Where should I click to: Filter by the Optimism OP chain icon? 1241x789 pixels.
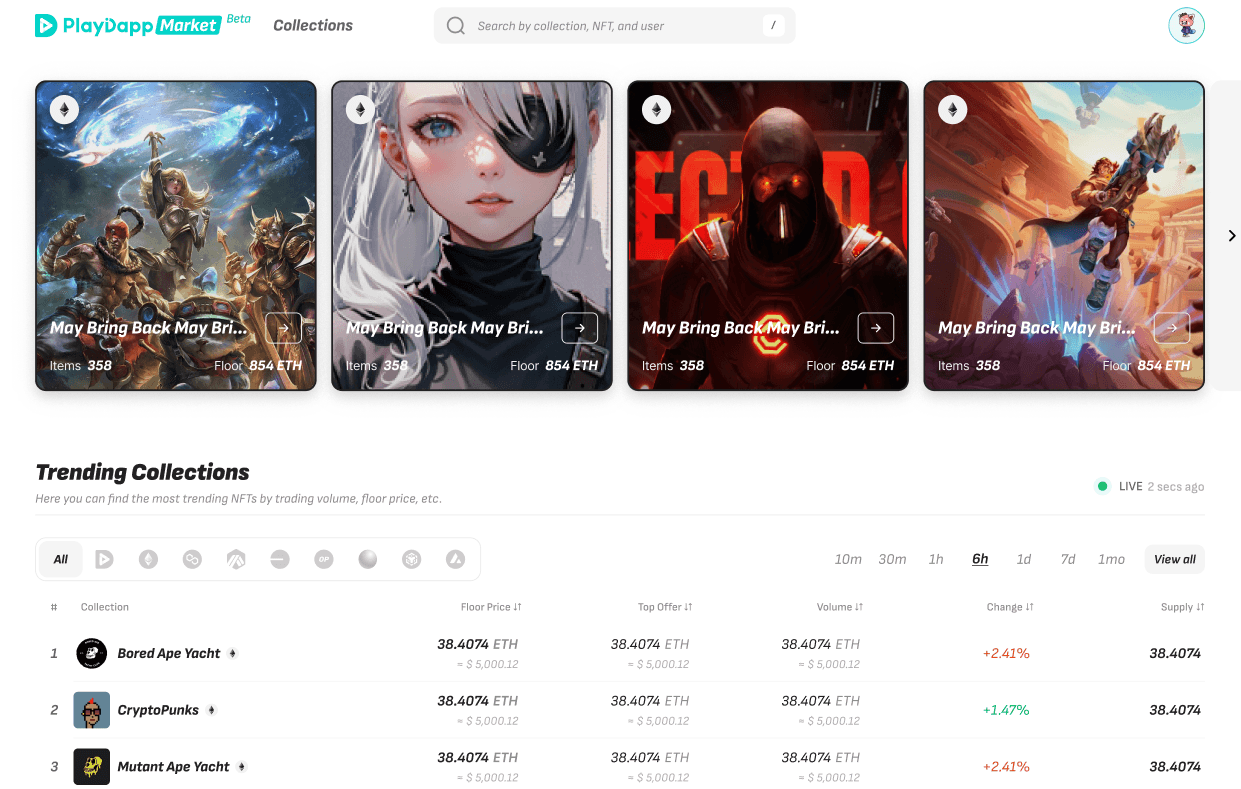coord(324,559)
